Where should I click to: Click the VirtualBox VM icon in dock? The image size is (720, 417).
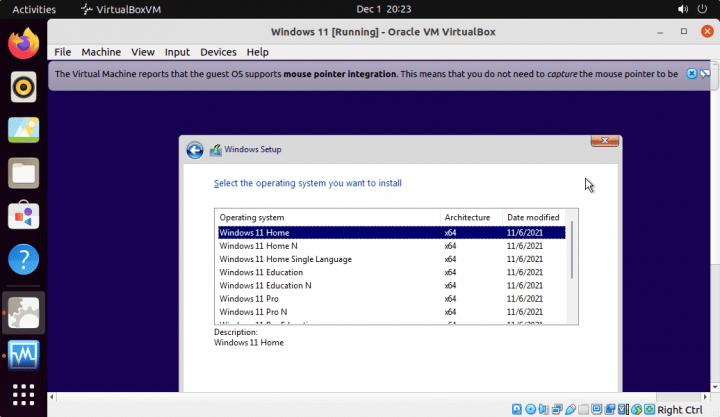tap(23, 313)
